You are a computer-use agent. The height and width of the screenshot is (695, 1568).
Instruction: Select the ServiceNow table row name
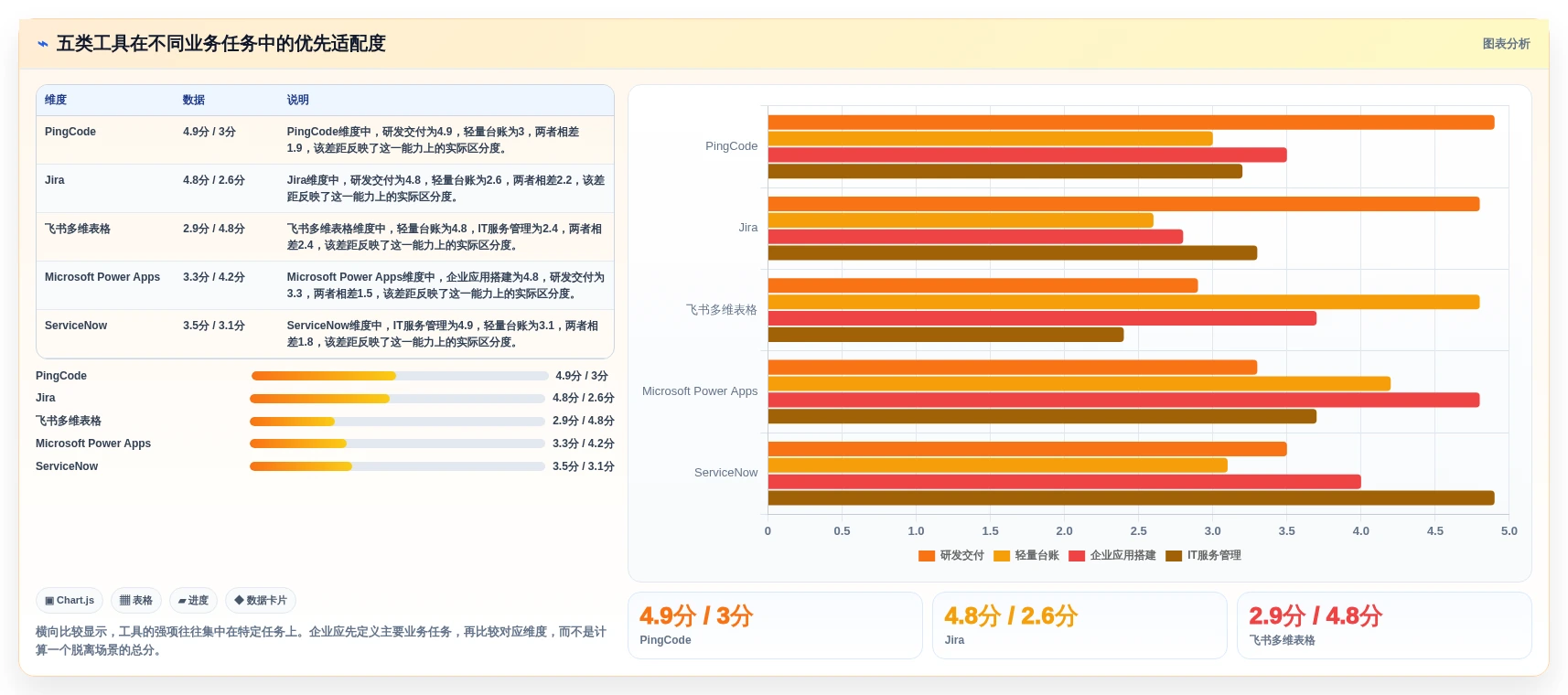coord(76,326)
